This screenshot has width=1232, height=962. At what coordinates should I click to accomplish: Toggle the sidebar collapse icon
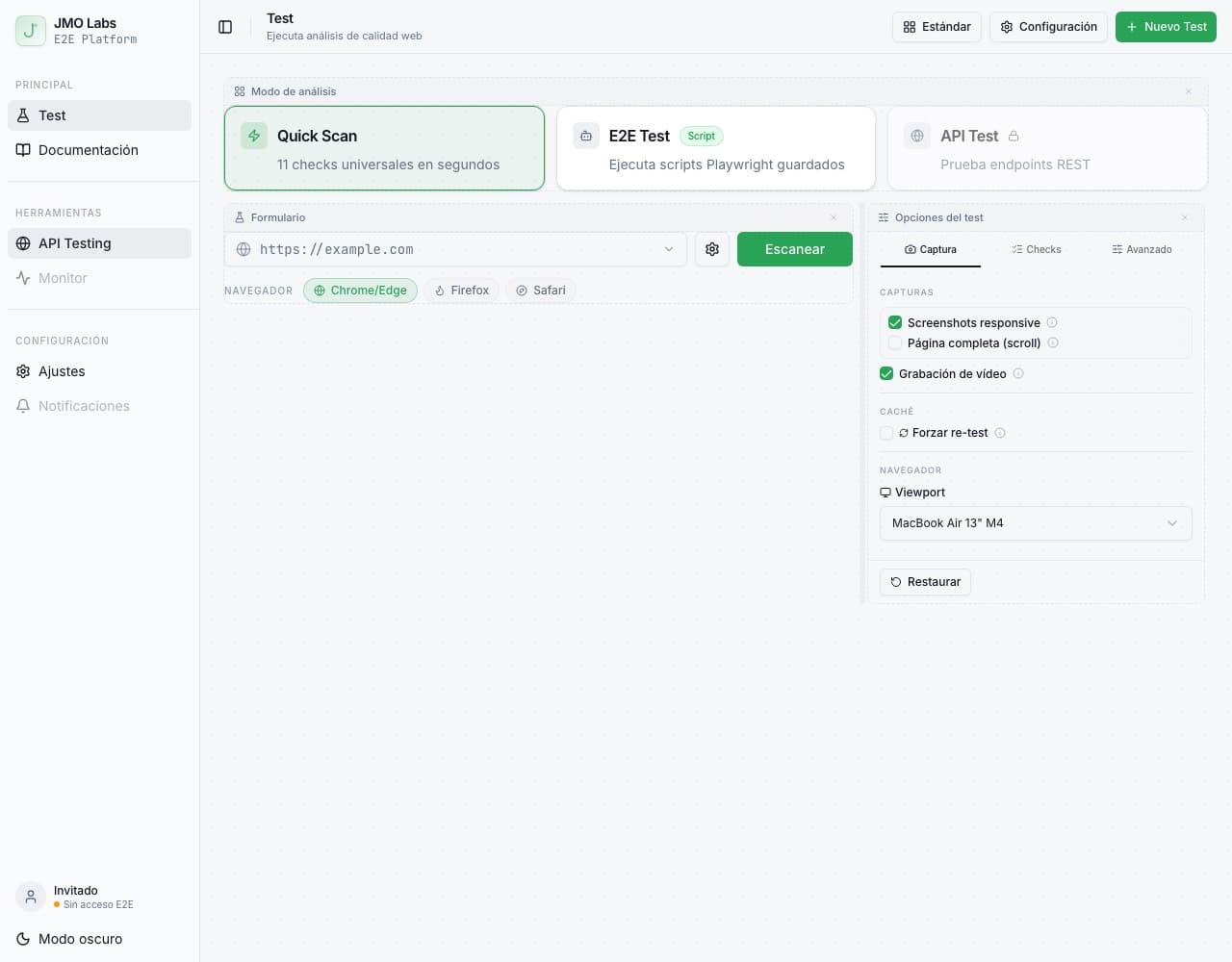coord(225,27)
